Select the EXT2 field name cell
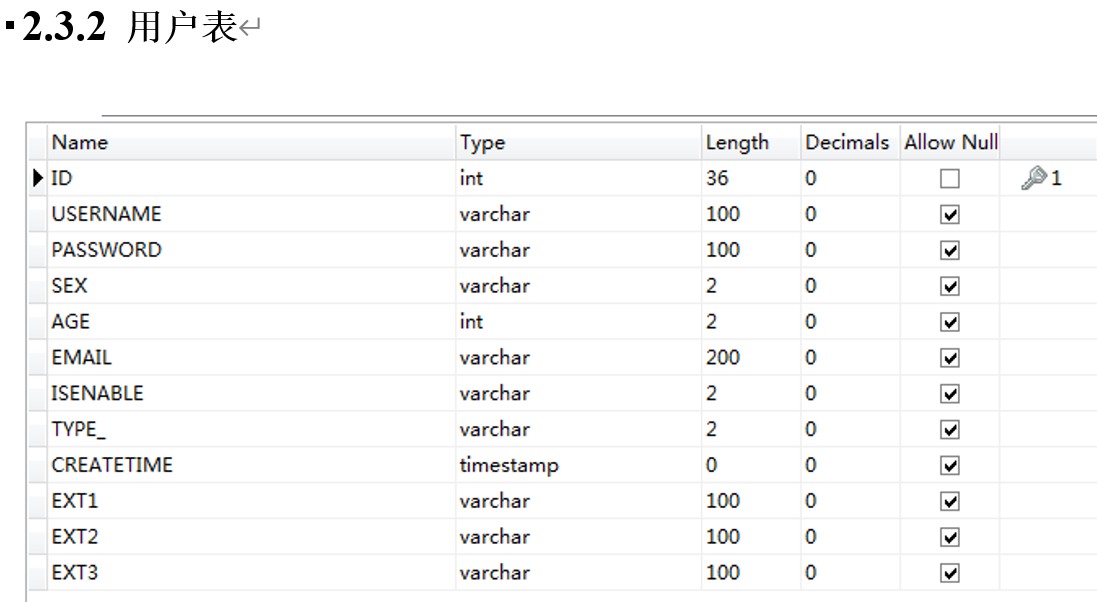Screen dimensions: 1097x602 [x=252, y=536]
